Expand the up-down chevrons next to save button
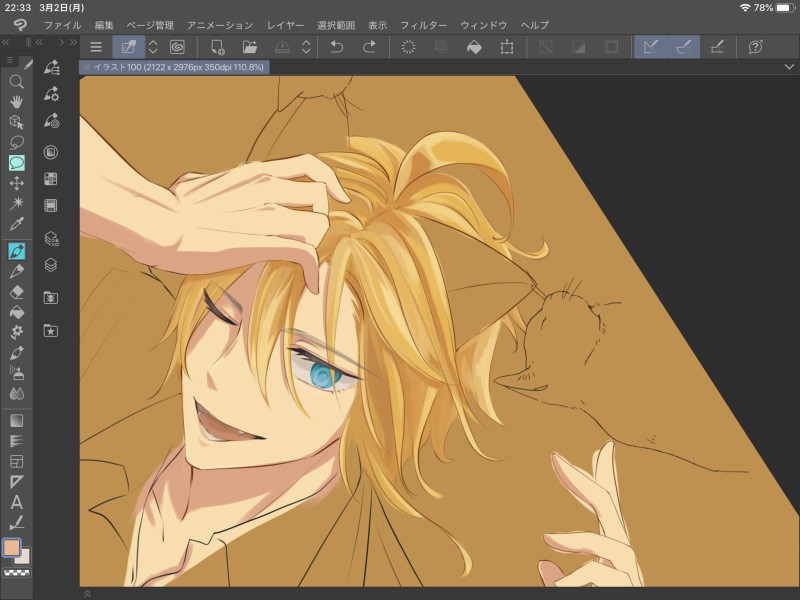Viewport: 800px width, 600px height. (x=306, y=47)
